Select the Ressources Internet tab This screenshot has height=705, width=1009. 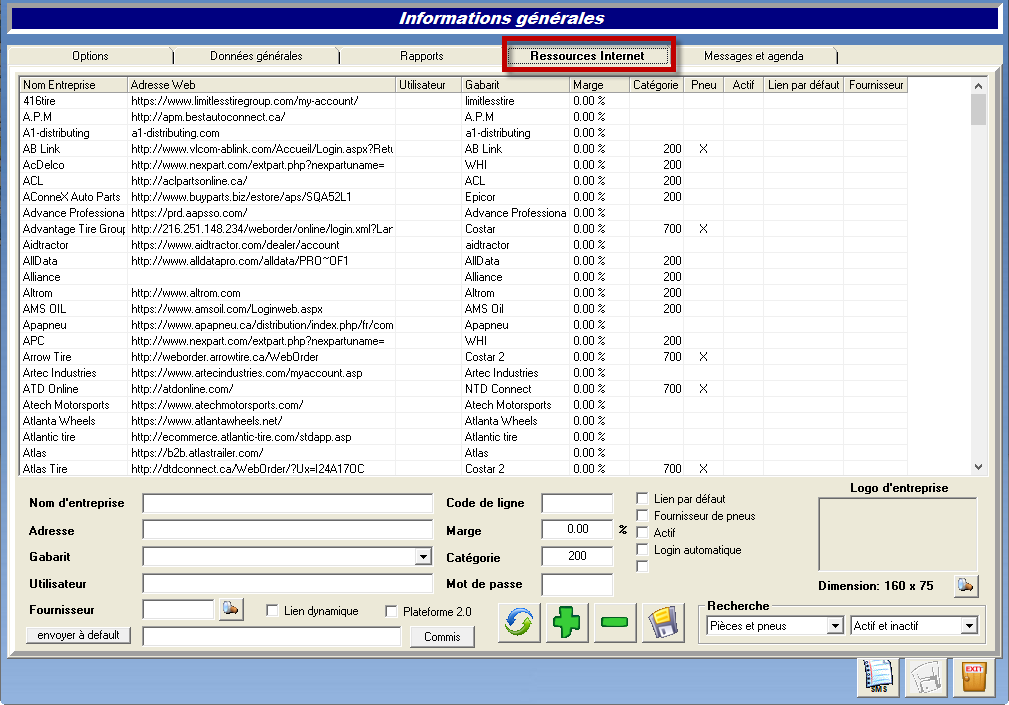point(587,56)
